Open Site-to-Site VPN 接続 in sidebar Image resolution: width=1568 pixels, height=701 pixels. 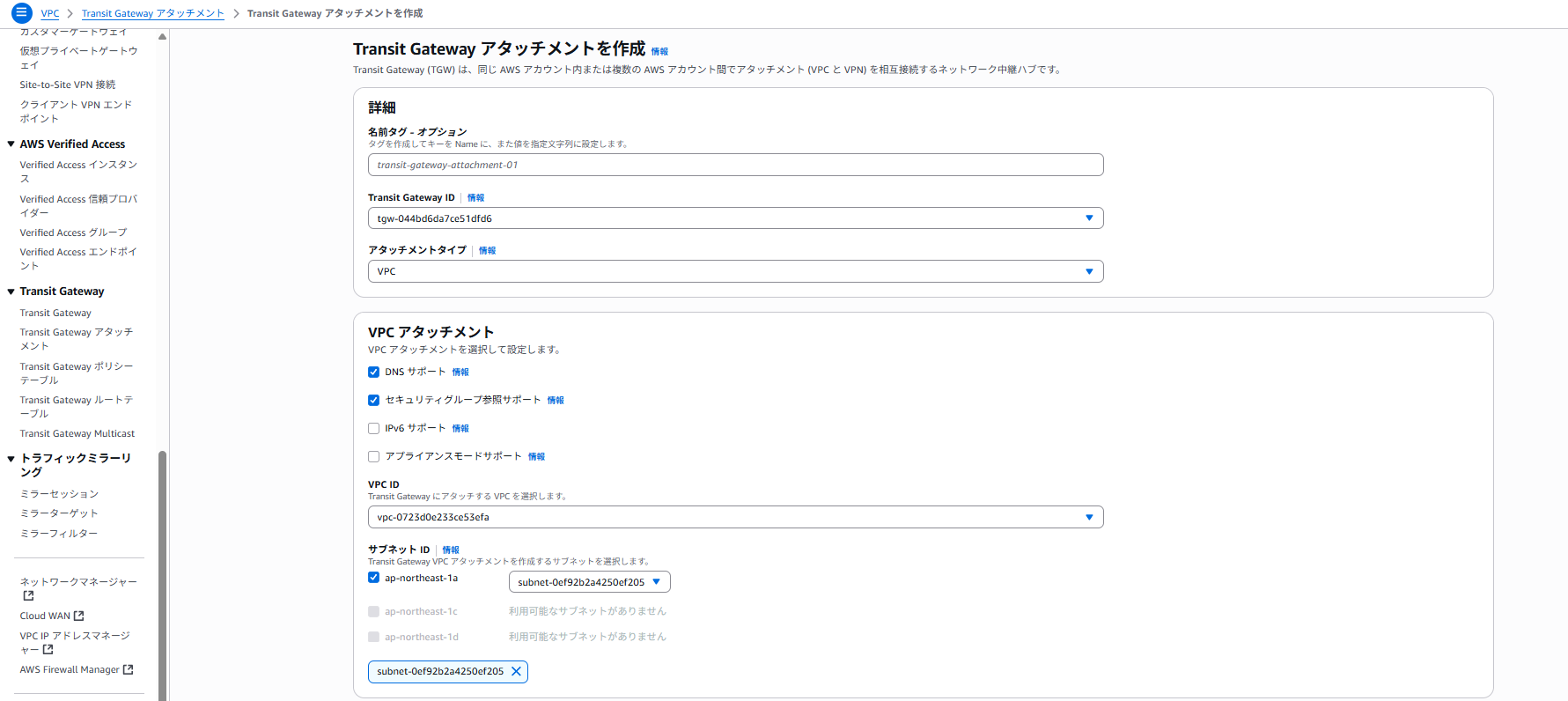click(x=68, y=85)
